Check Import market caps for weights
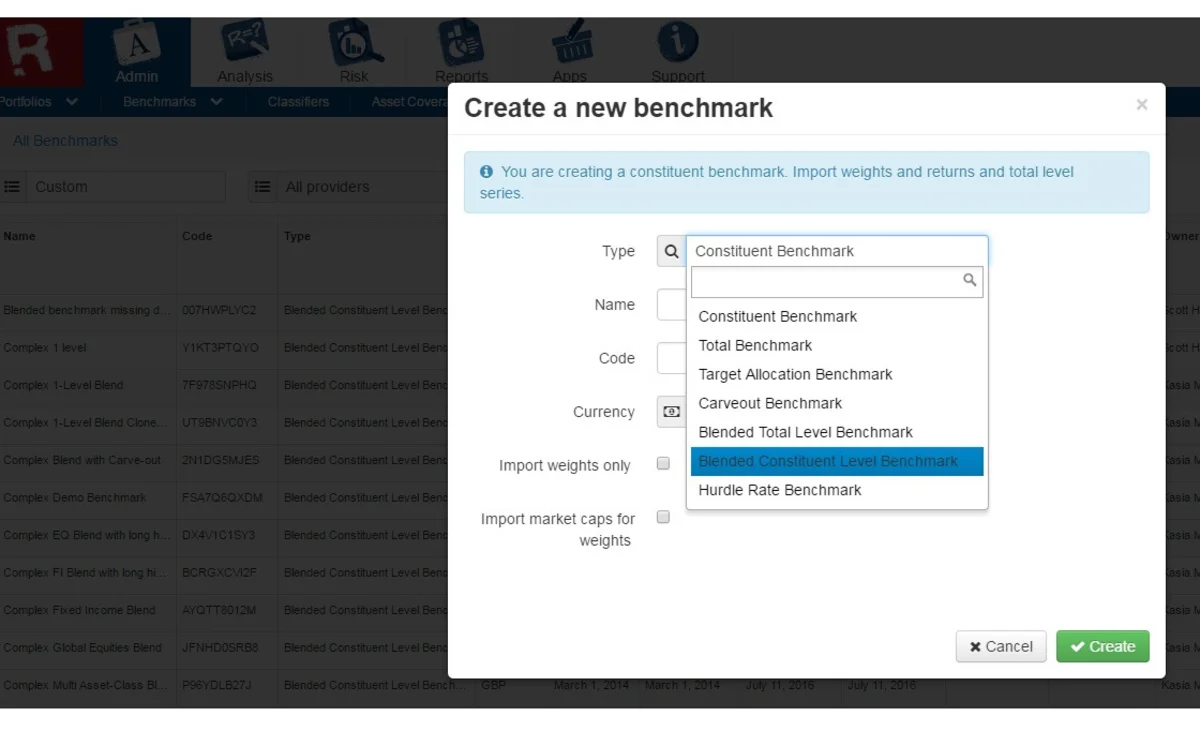The image size is (1200, 743). click(663, 517)
